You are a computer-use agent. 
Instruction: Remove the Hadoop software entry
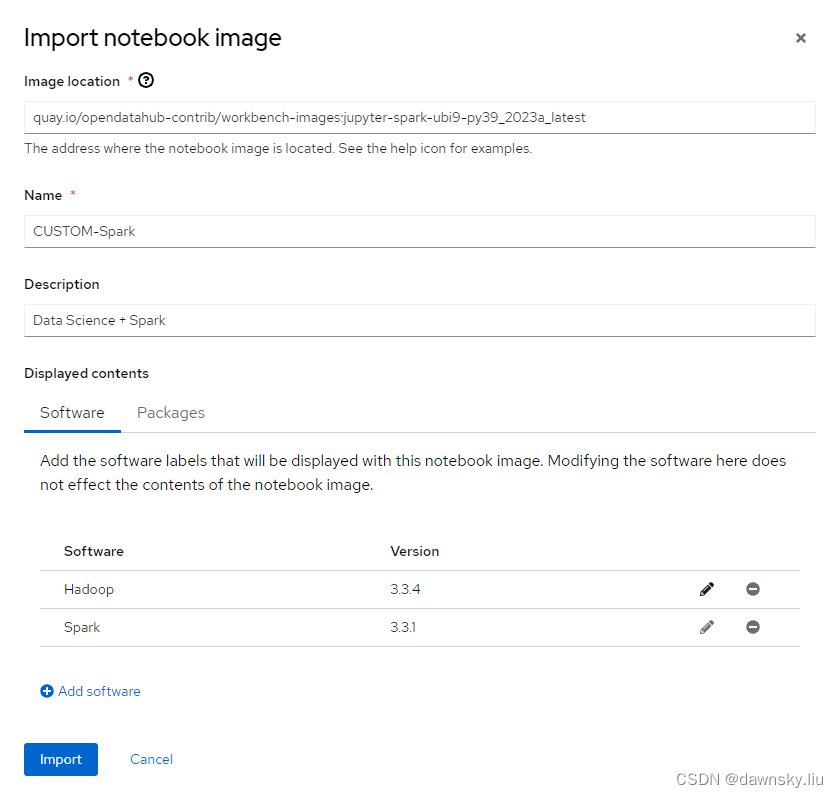pos(753,589)
